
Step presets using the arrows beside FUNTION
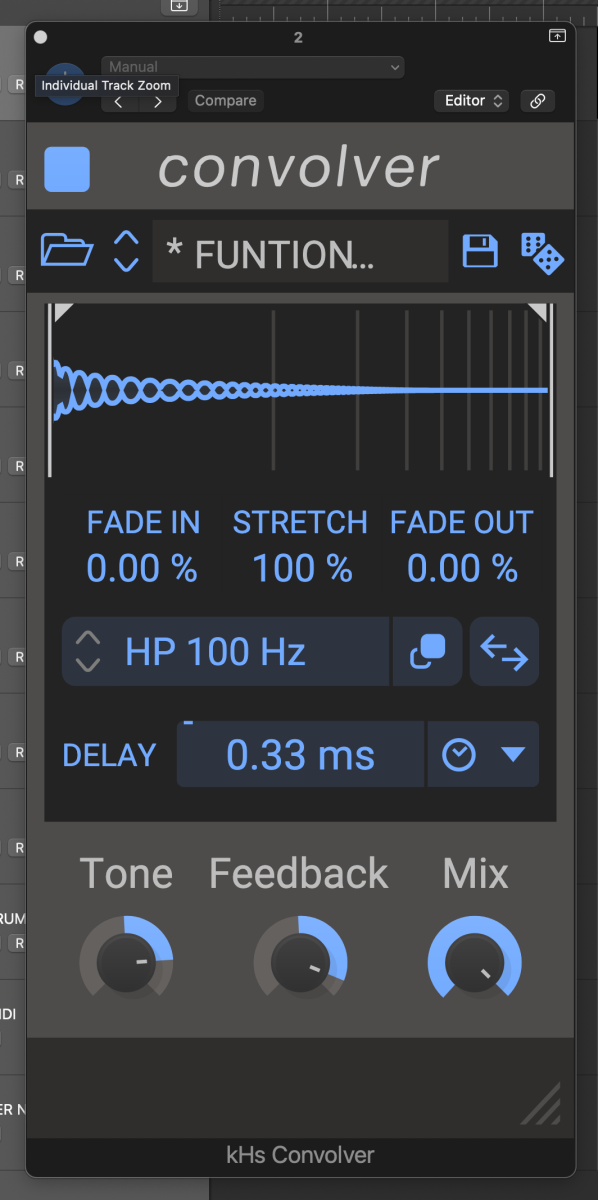(126, 251)
